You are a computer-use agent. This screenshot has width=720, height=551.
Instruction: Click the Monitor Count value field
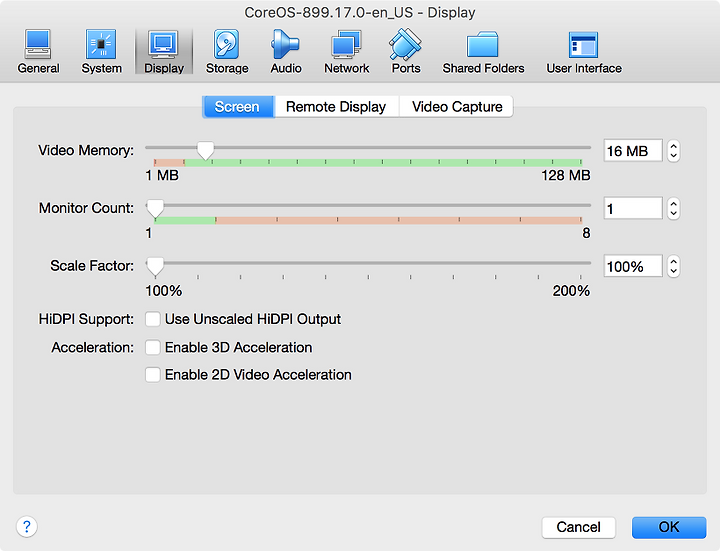633,208
